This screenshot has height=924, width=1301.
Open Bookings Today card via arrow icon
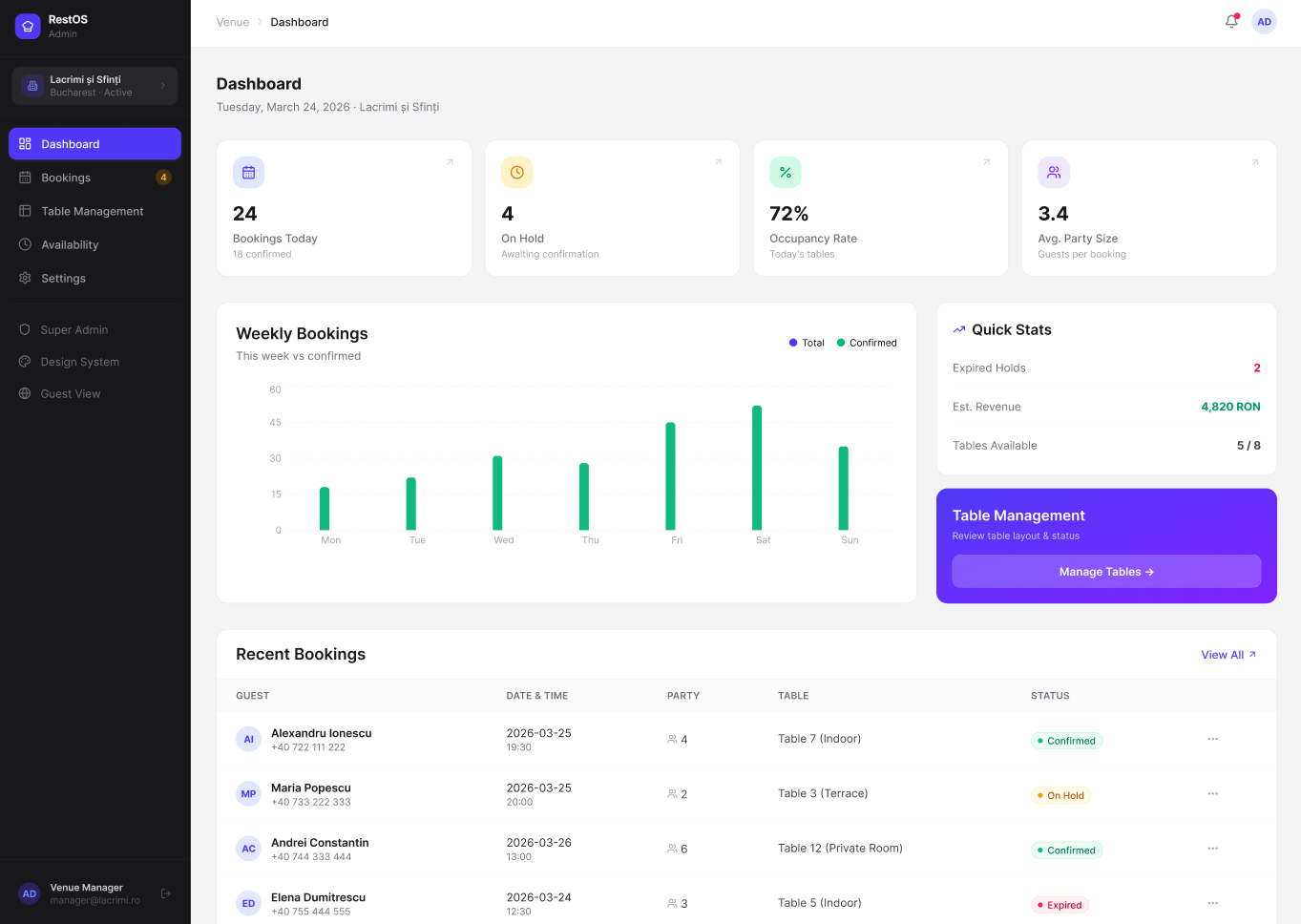(451, 162)
